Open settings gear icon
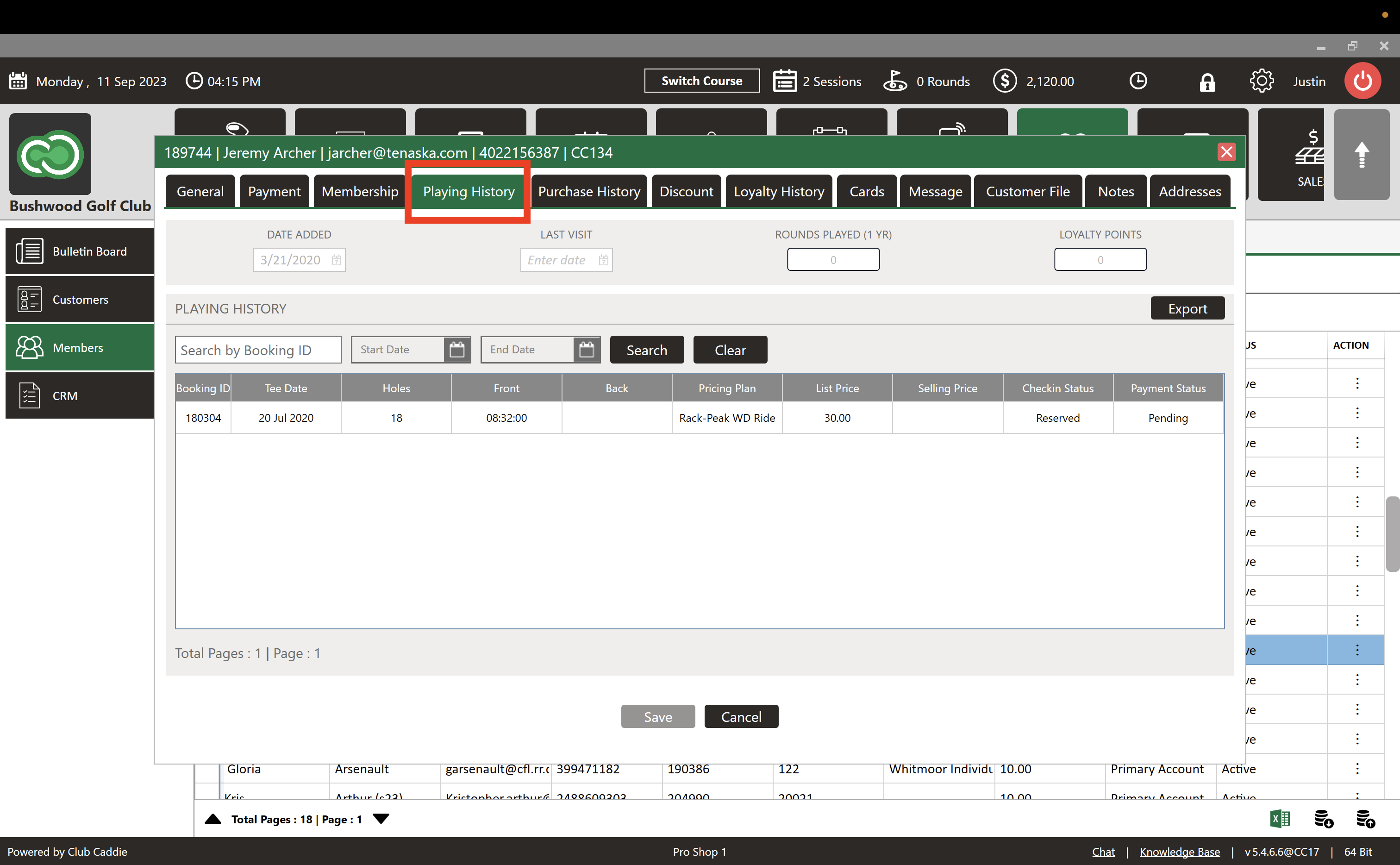This screenshot has height=865, width=1400. 1261,81
